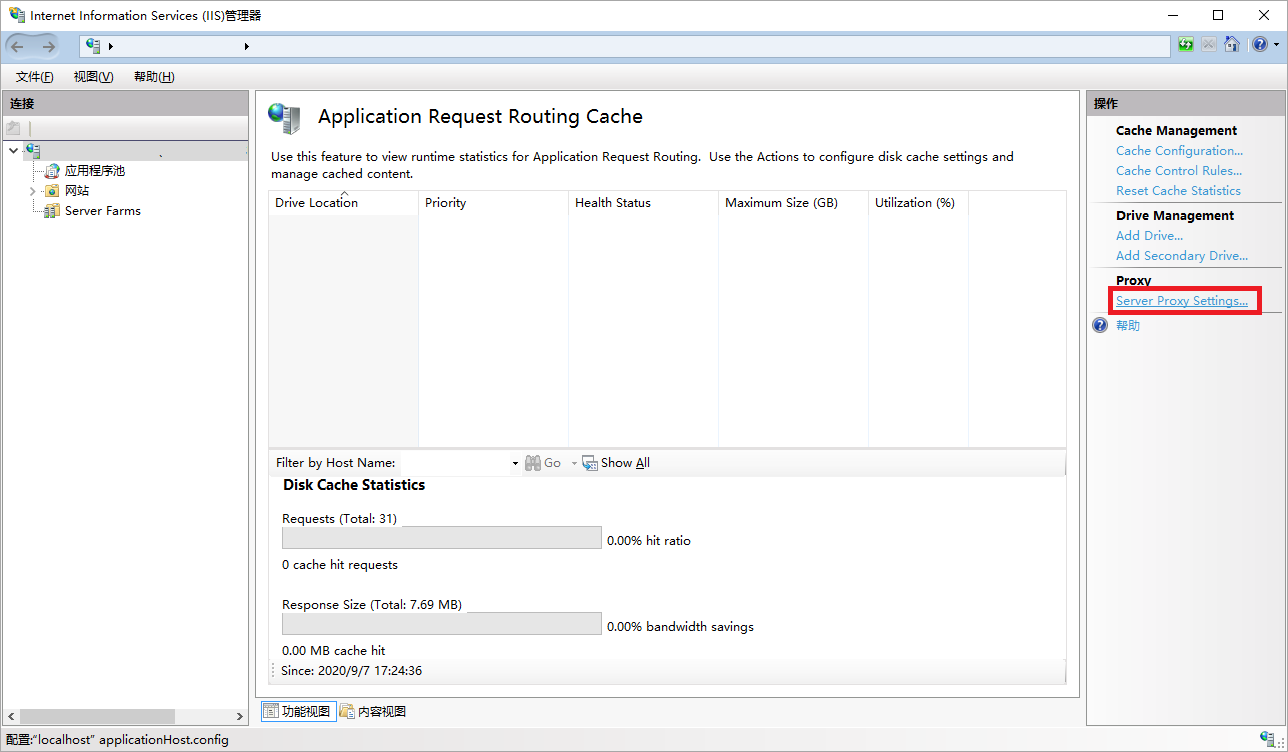Open the Filter by Host Name dropdown
Viewport: 1288px width, 752px height.
[x=516, y=463]
